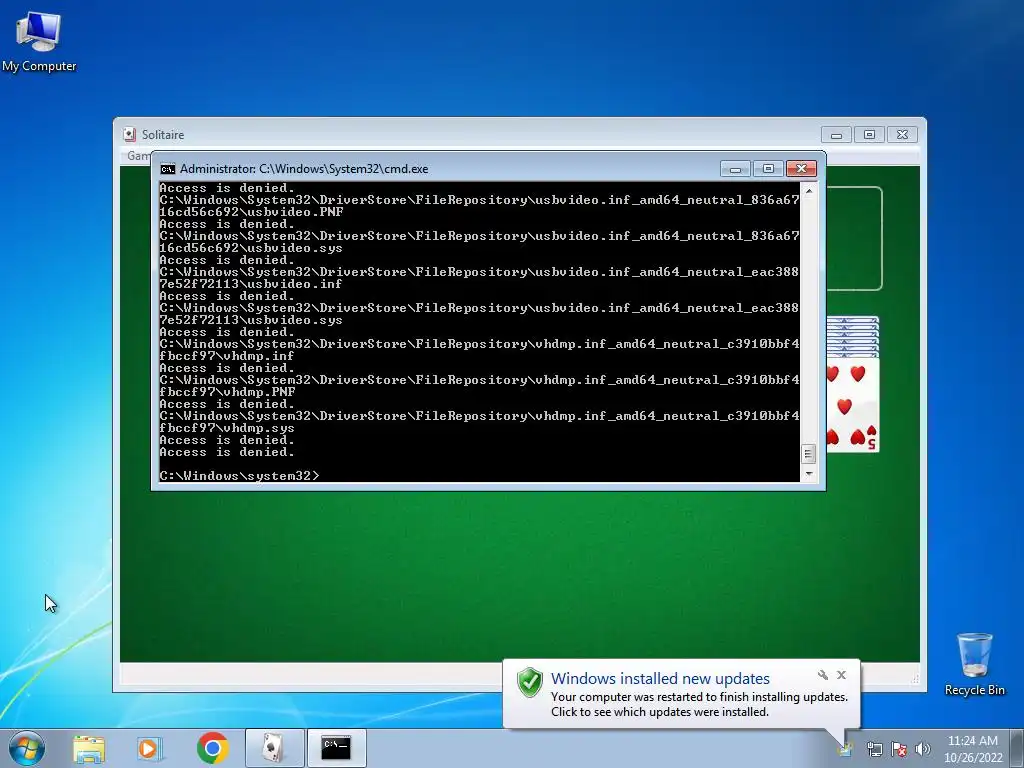Close the cmd.exe window
The image size is (1024, 768).
pos(801,169)
